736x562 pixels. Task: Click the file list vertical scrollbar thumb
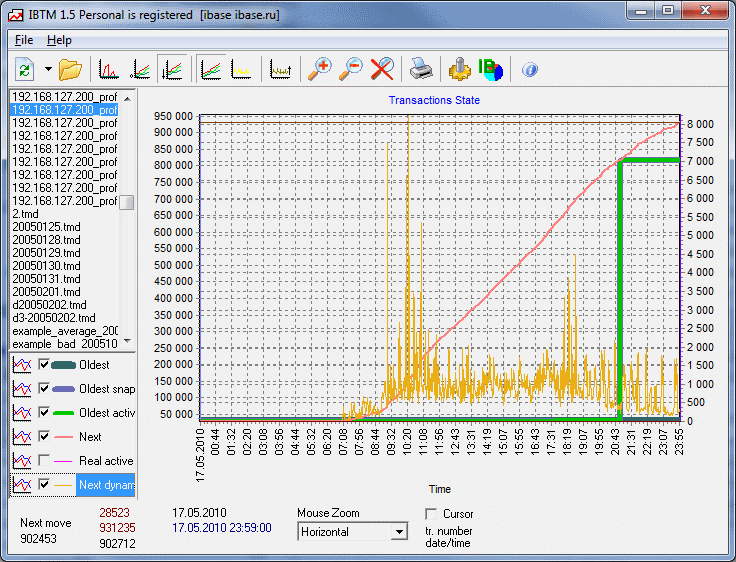(x=127, y=202)
